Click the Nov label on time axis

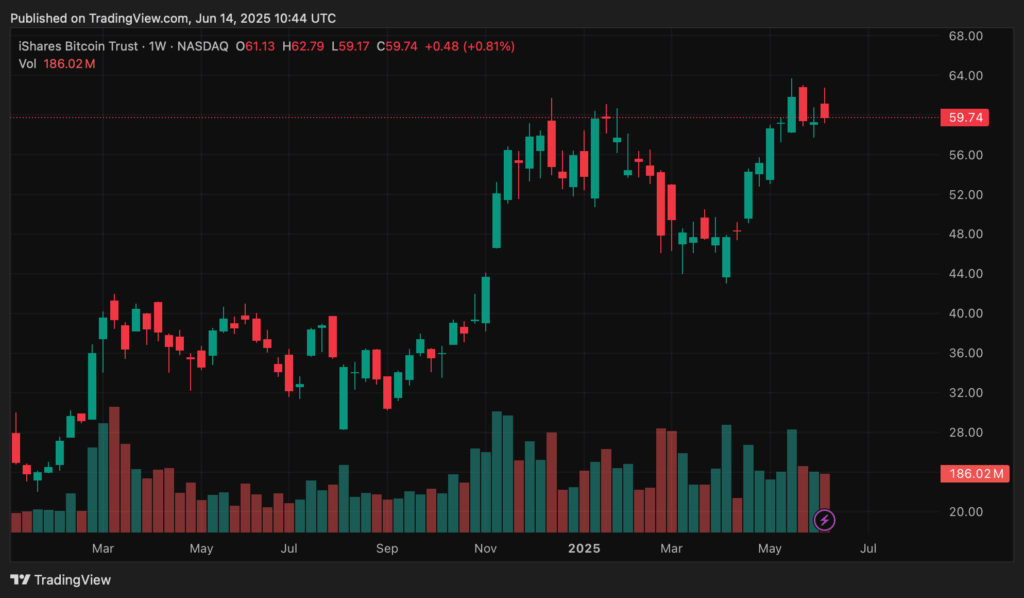coord(485,548)
